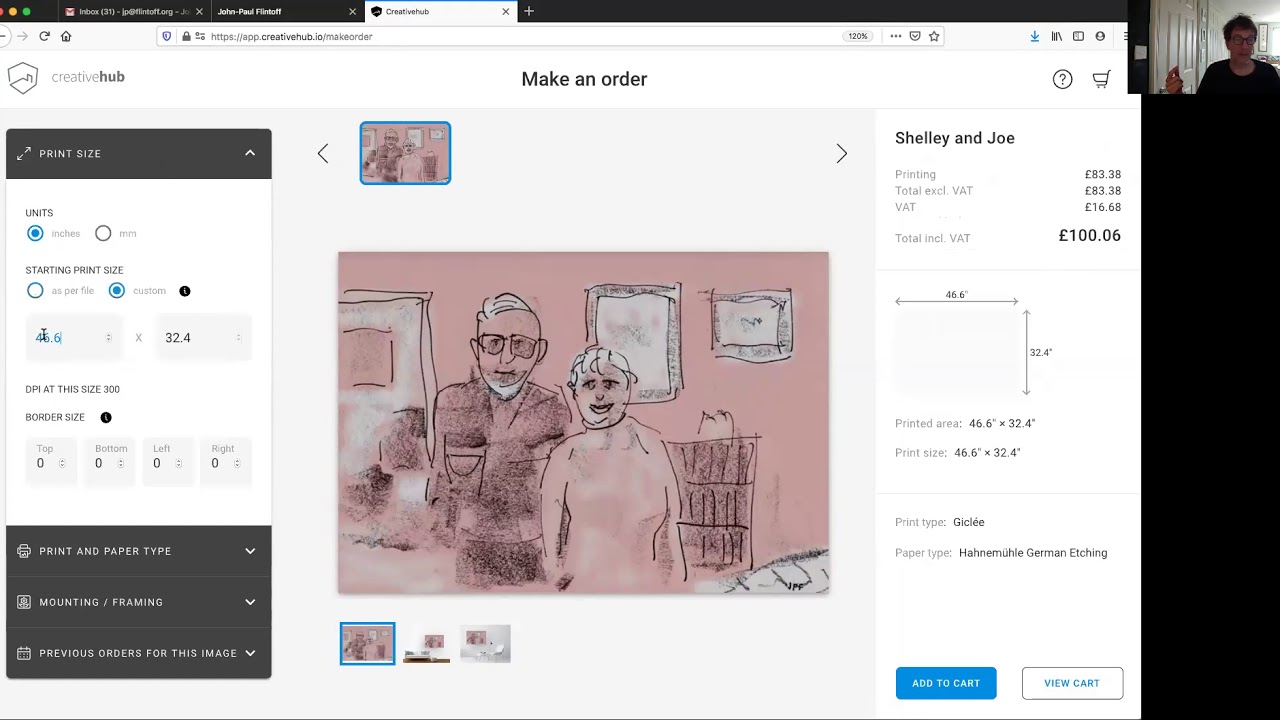
Task: Select the top image thumbnail
Action: 405,153
